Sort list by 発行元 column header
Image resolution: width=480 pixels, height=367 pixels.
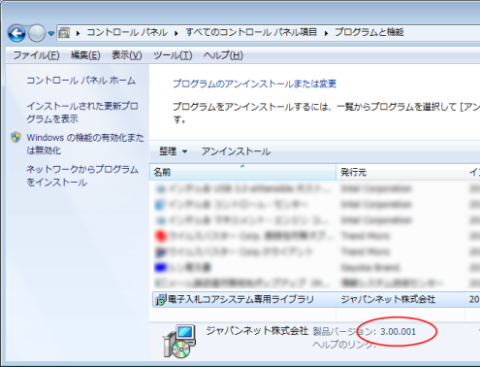coord(401,172)
